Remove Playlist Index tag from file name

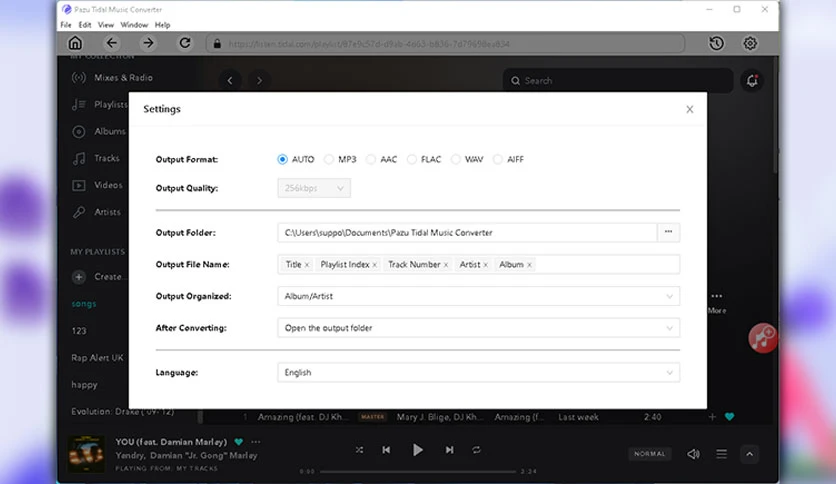[375, 265]
